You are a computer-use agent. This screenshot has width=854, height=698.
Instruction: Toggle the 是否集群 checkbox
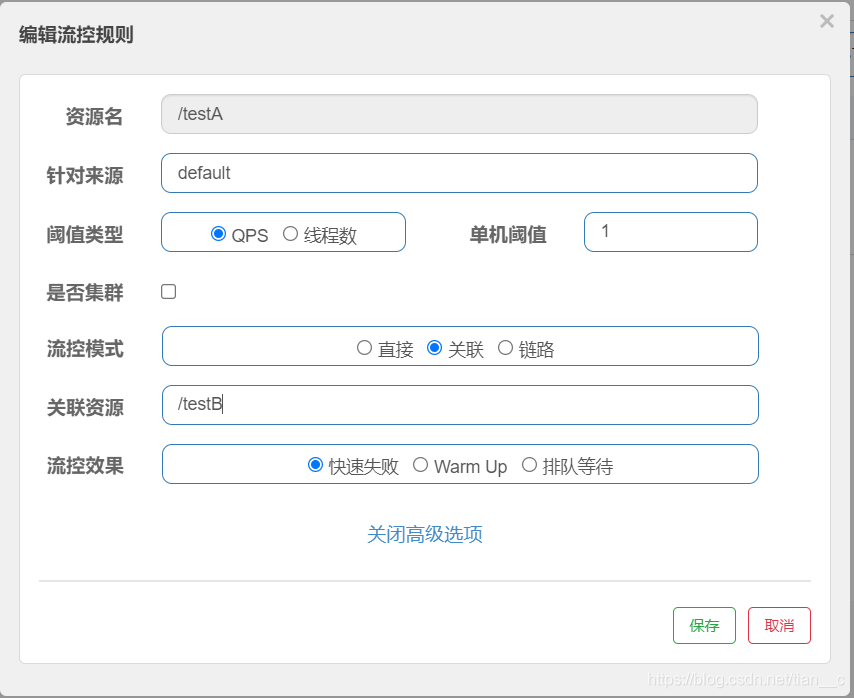coord(169,292)
